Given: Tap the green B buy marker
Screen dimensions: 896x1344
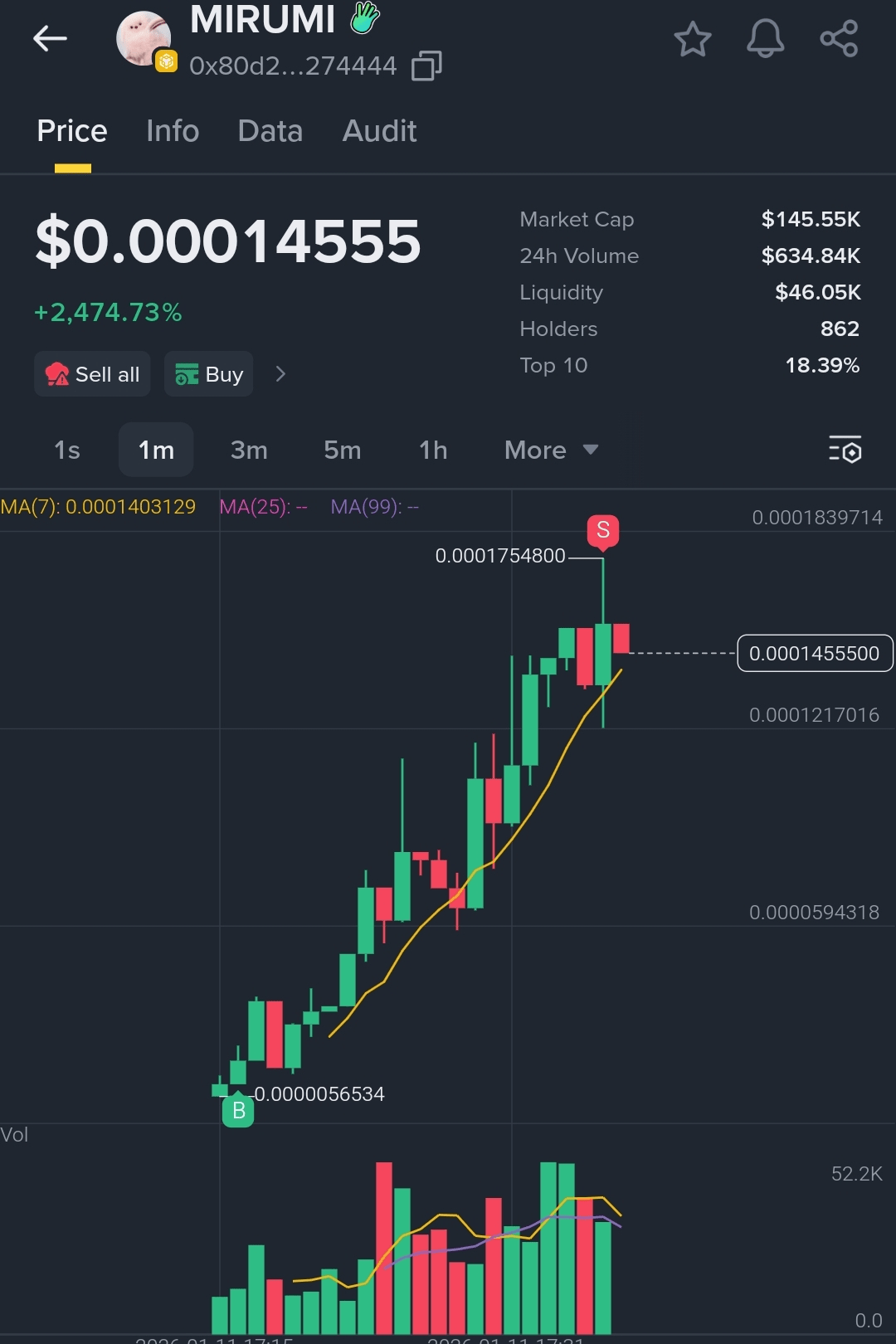Looking at the screenshot, I should (238, 1109).
